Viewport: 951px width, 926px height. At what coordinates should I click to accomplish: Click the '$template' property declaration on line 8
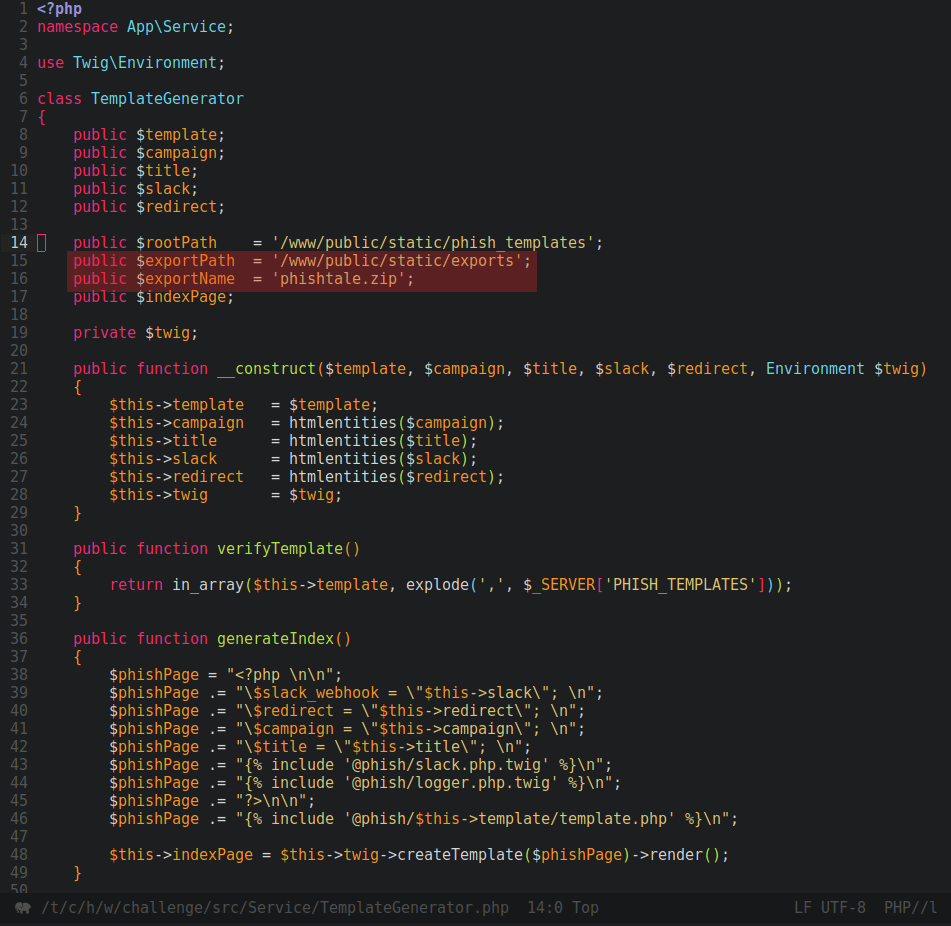[176, 135]
